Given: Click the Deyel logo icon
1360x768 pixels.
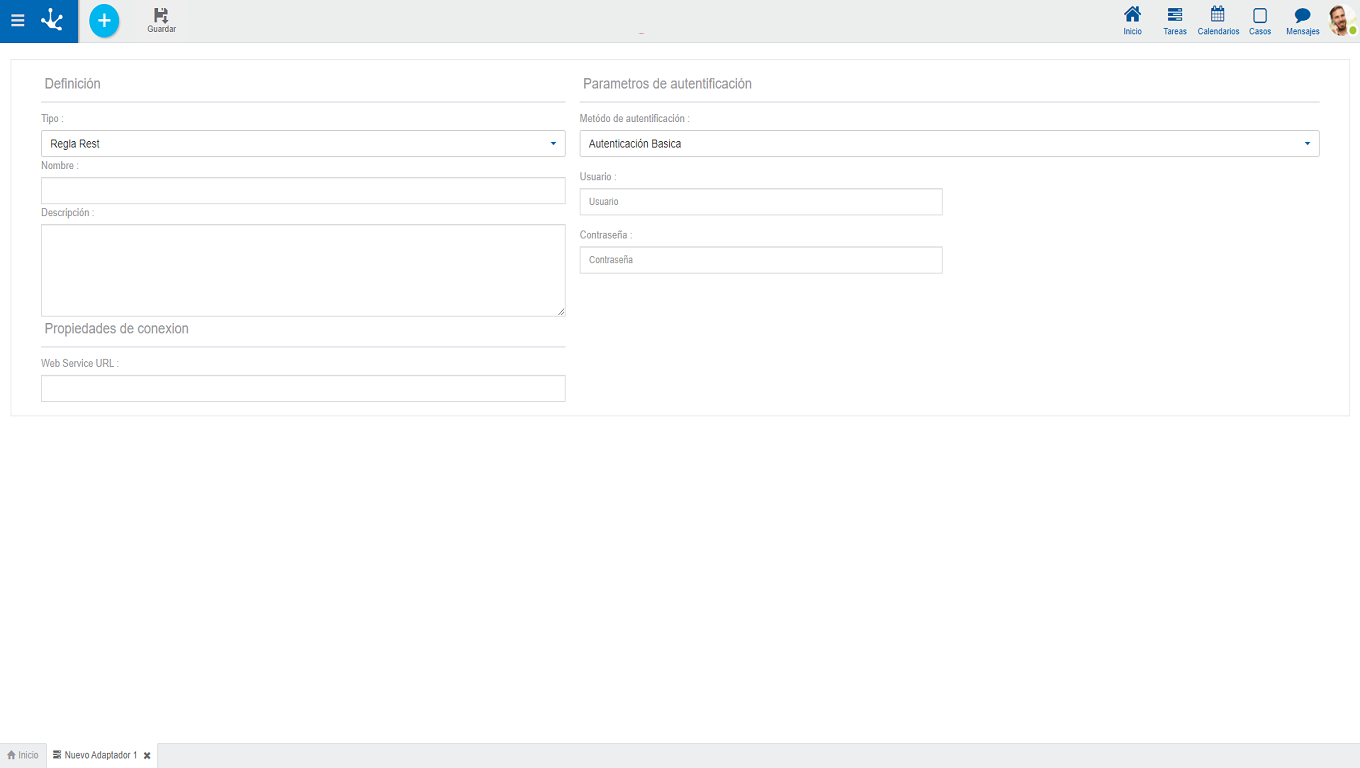Looking at the screenshot, I should (52, 20).
